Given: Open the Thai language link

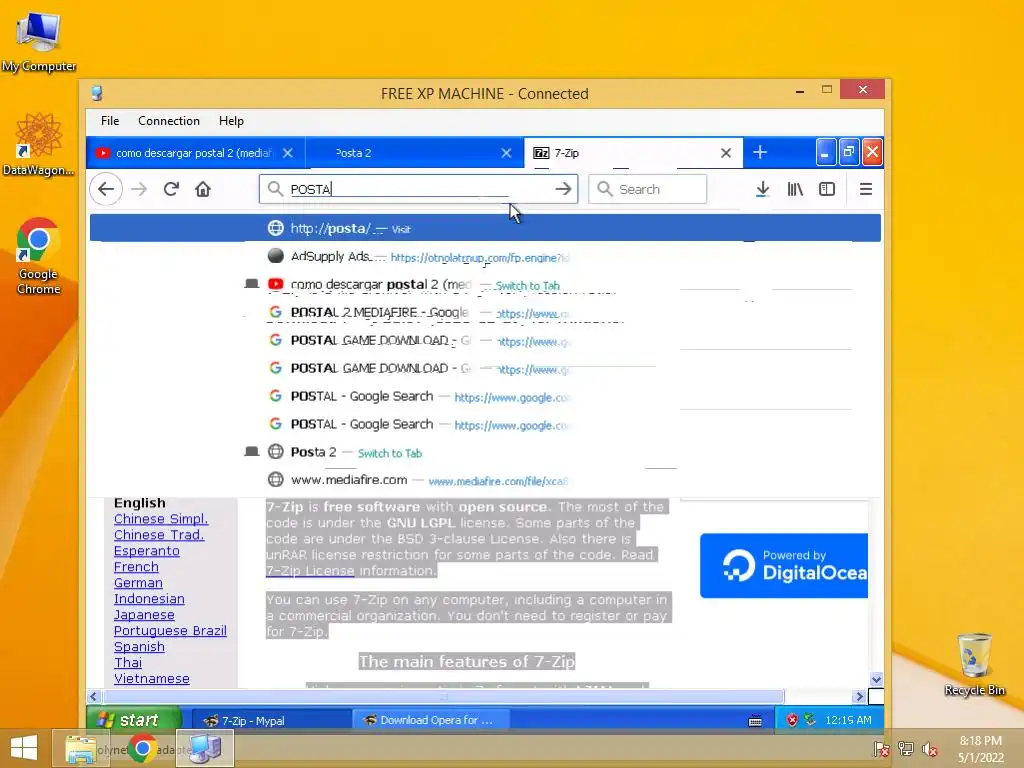Looking at the screenshot, I should point(127,663).
